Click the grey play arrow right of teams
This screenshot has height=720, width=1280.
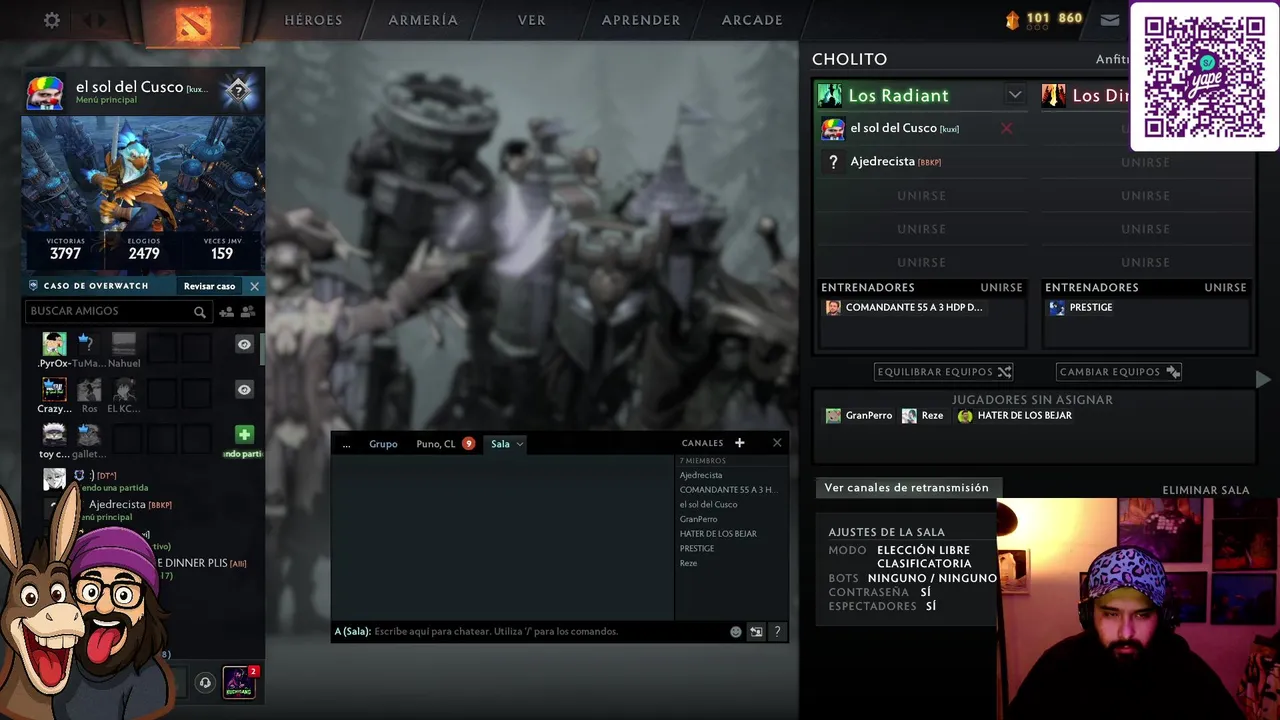[x=1263, y=379]
